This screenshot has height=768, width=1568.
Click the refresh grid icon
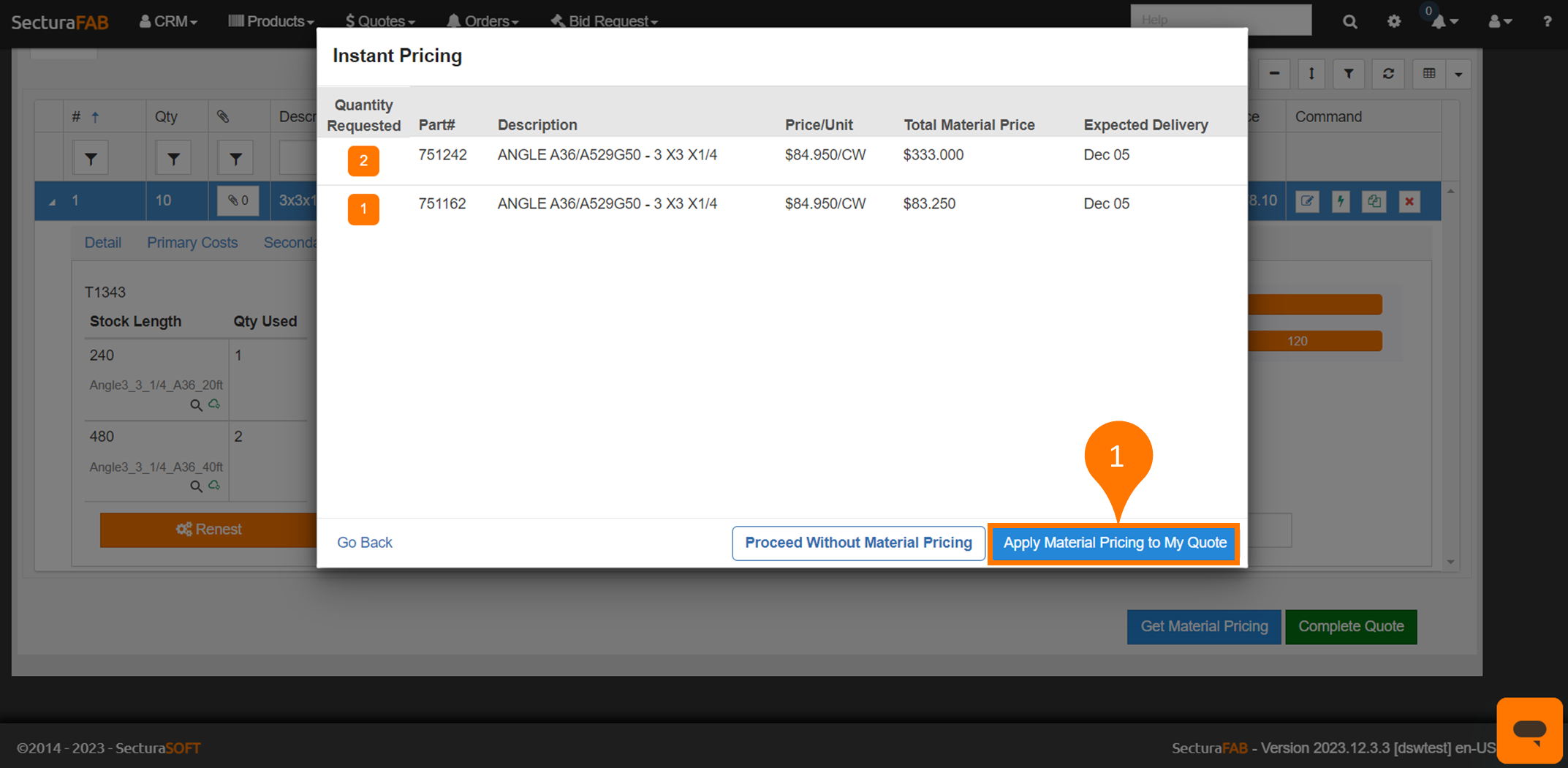(1388, 74)
